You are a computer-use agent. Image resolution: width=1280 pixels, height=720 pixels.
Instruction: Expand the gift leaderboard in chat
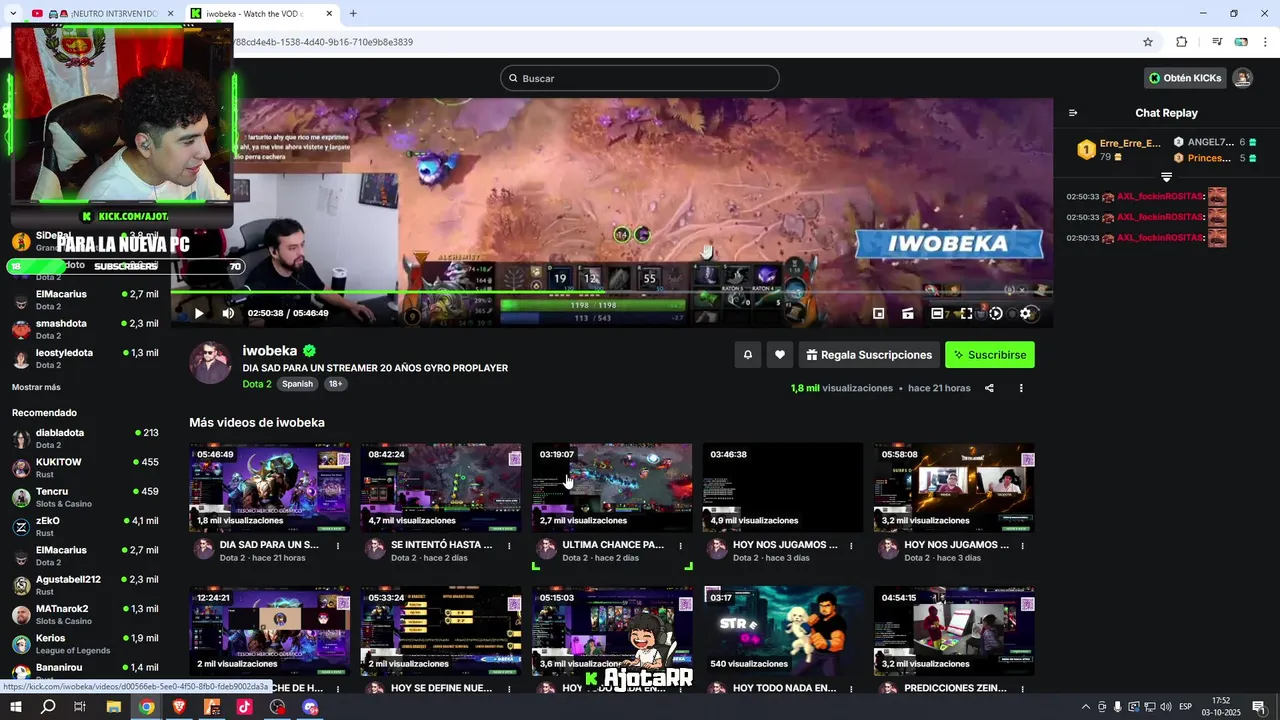pos(1166,177)
